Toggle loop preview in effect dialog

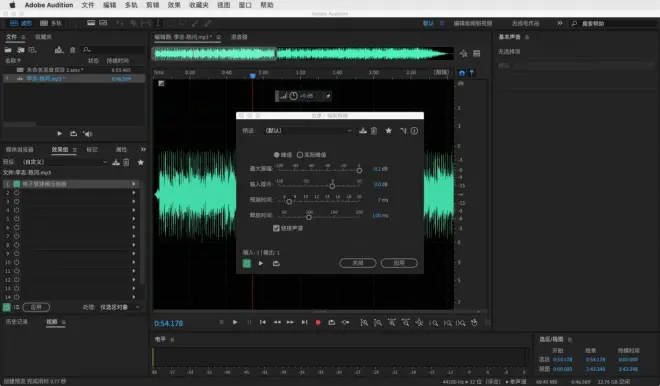point(276,264)
